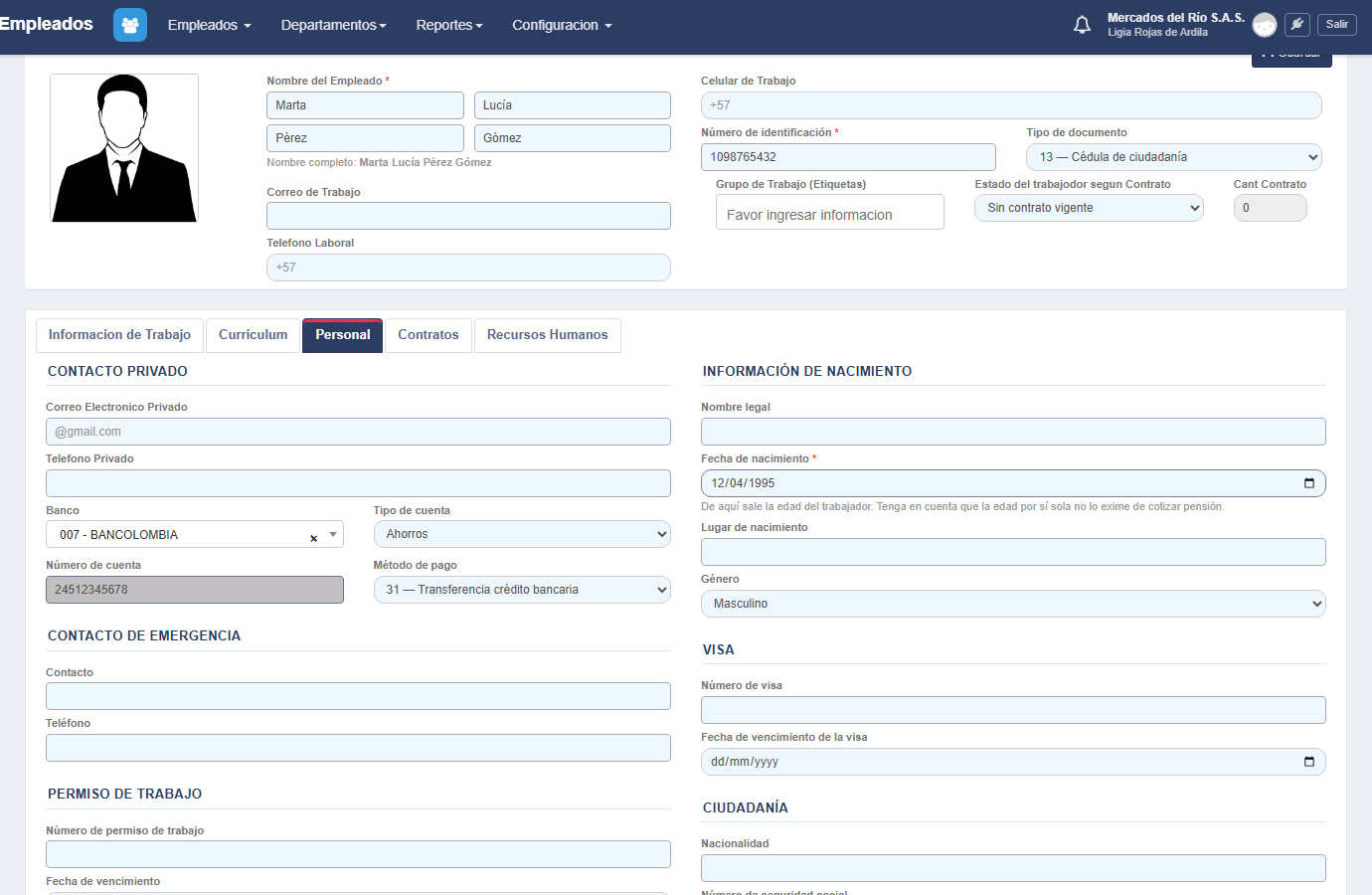
Task: Click the employee profile photo
Action: pyautogui.click(x=124, y=148)
